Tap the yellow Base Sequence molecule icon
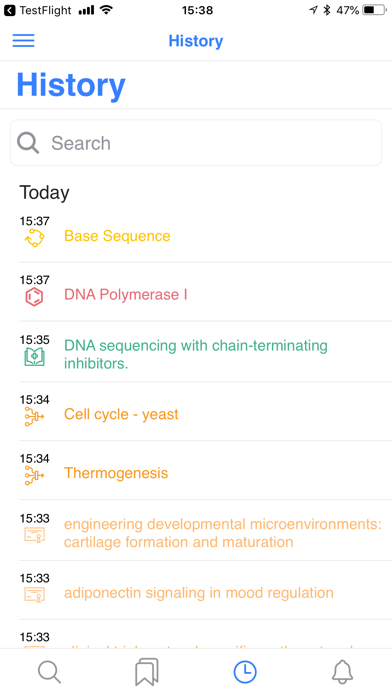 [x=34, y=238]
